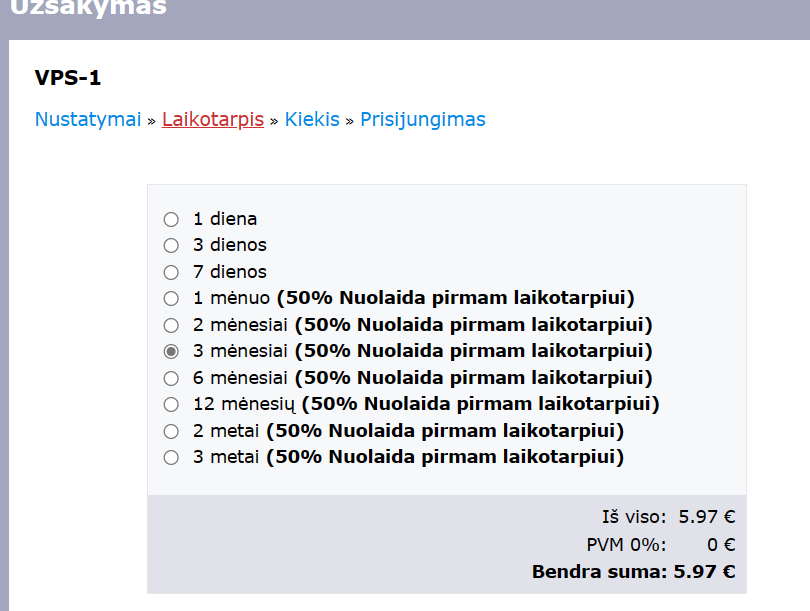Click the 12 mėnesių discount label text
This screenshot has height=611, width=810.
(x=480, y=404)
